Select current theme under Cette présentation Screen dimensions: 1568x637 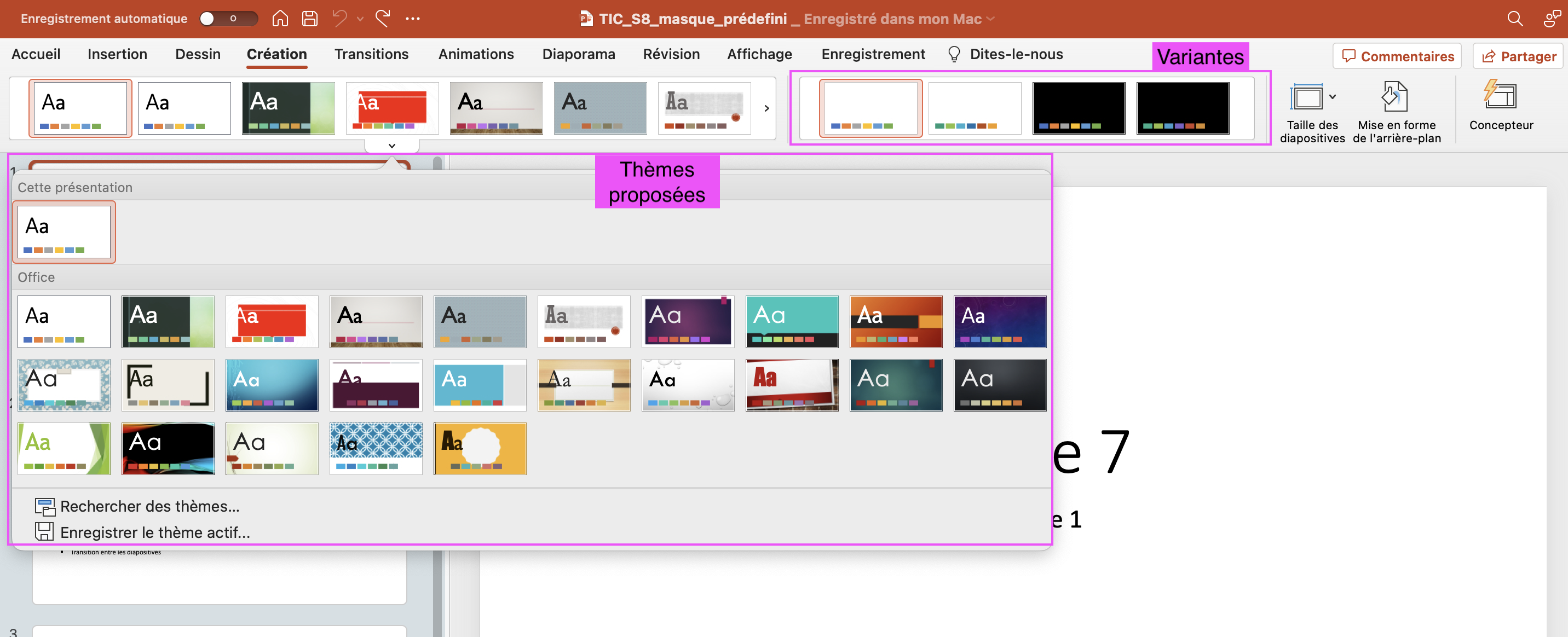click(x=64, y=232)
